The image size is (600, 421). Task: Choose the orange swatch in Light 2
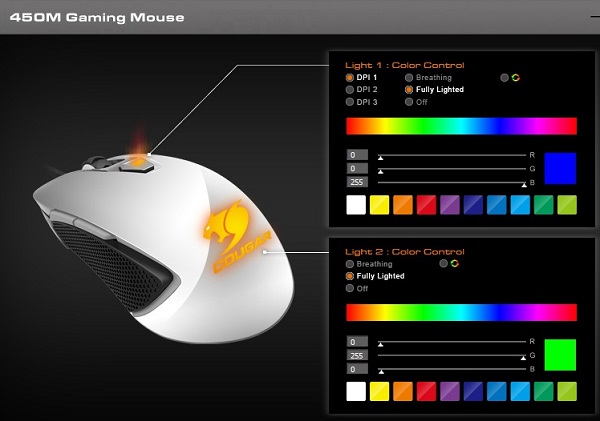click(403, 392)
